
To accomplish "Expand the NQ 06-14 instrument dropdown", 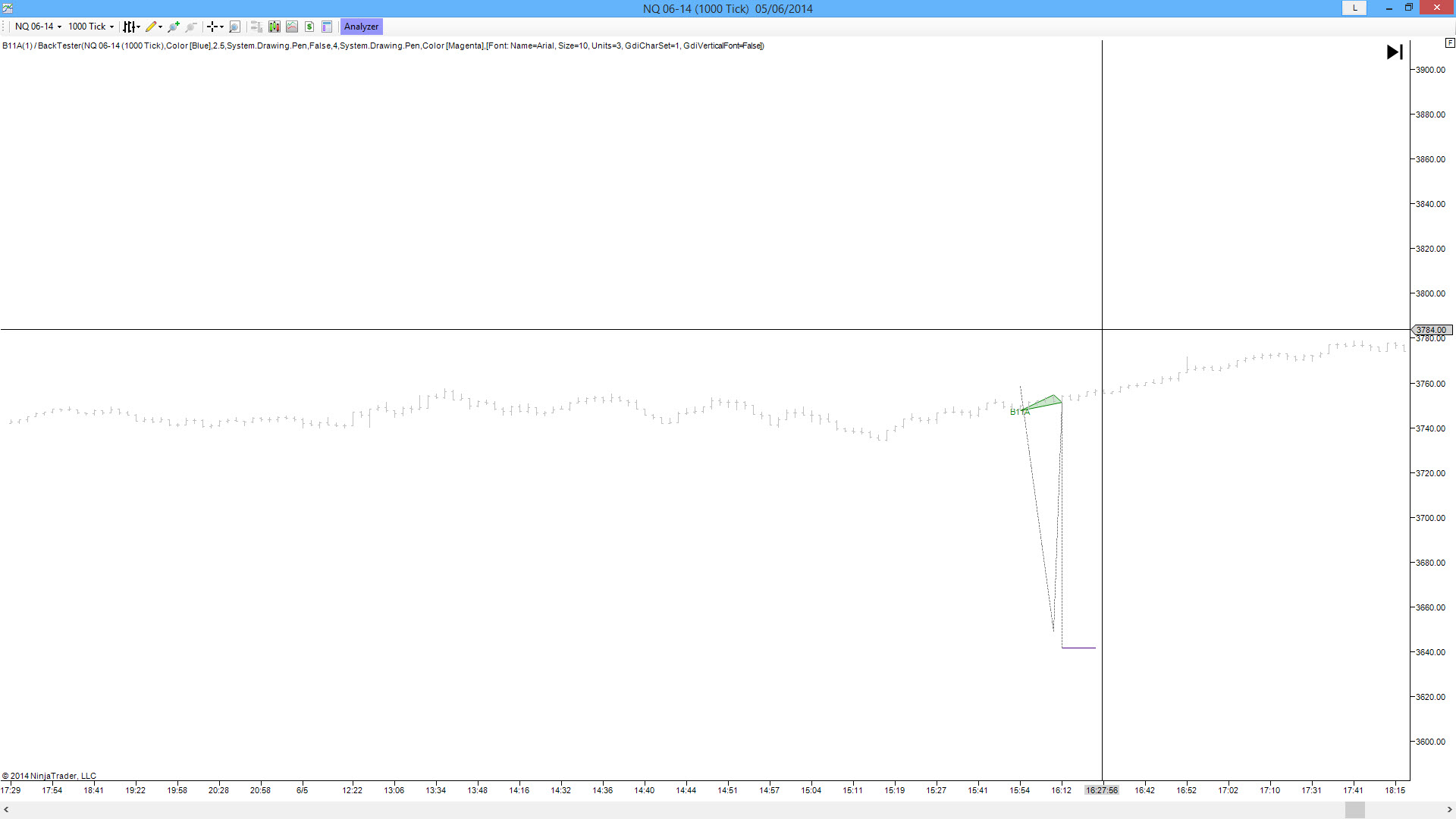I will tap(38, 27).
